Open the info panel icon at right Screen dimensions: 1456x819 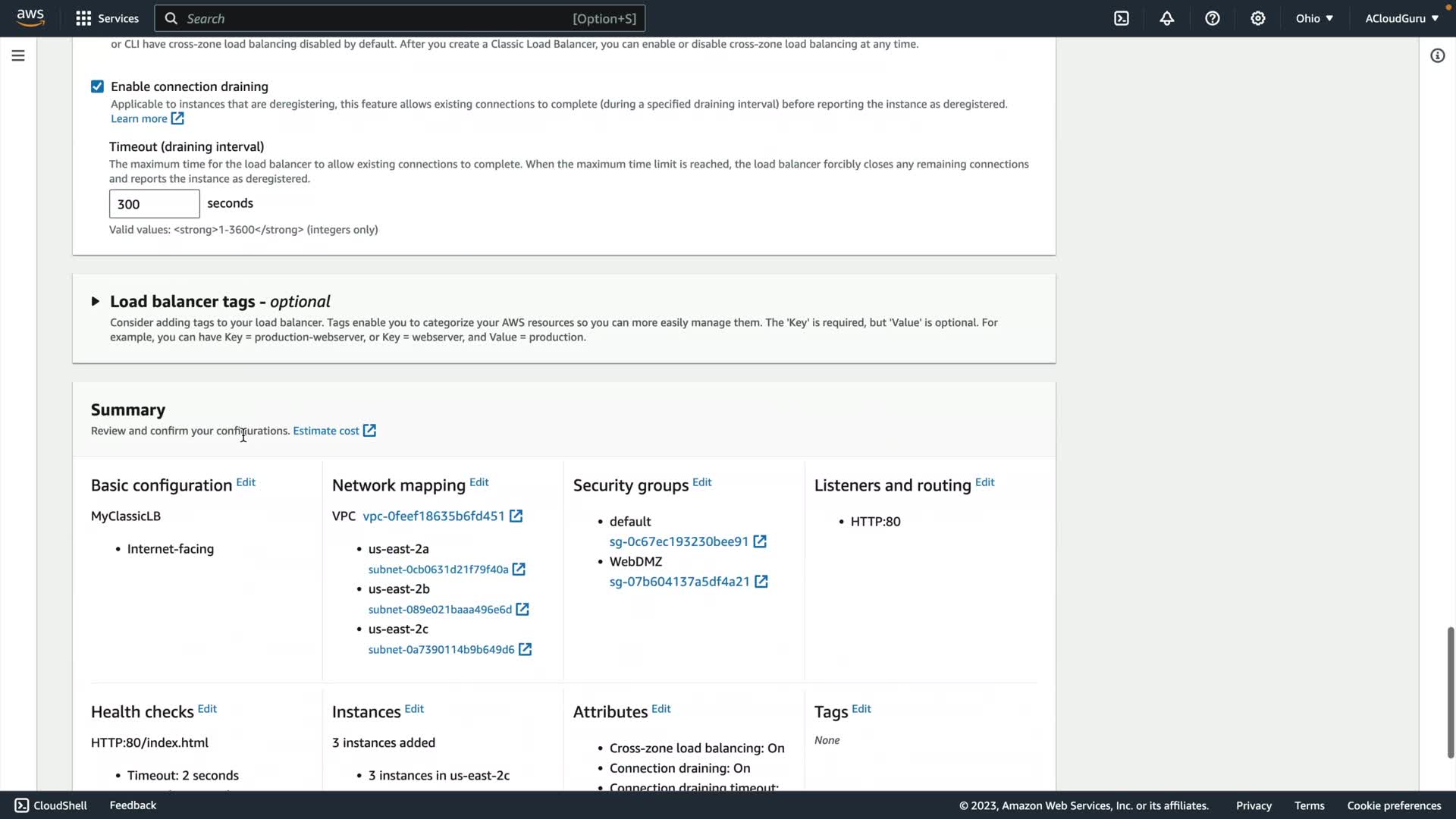(x=1437, y=55)
